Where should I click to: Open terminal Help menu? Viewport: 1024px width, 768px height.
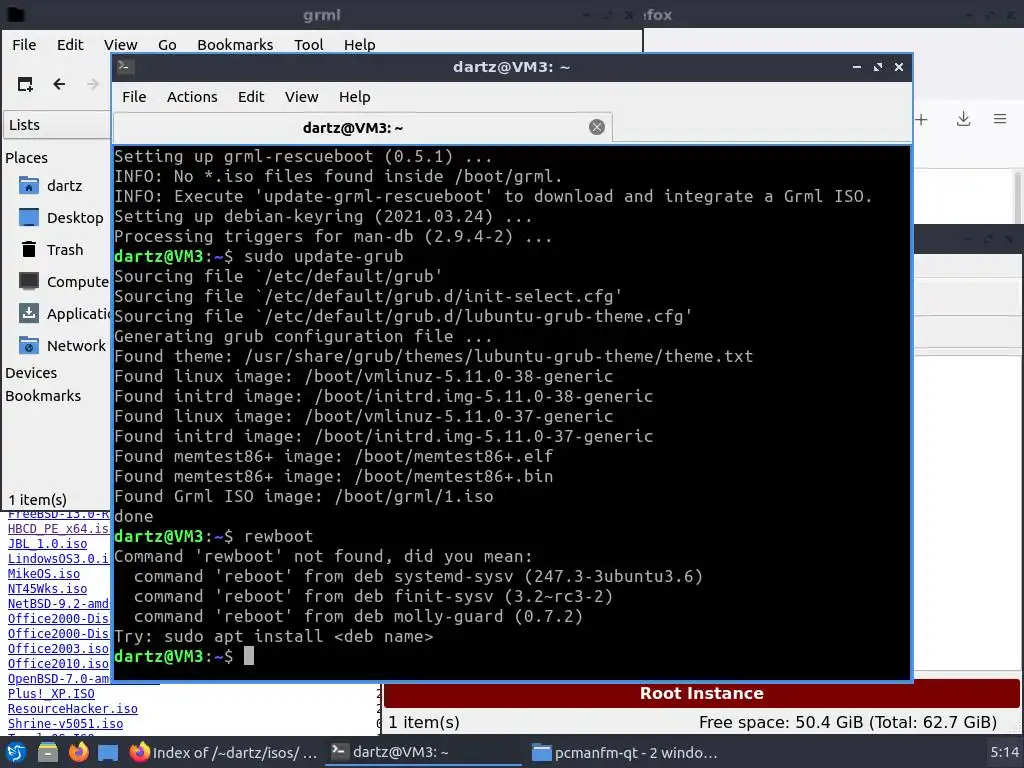point(355,97)
